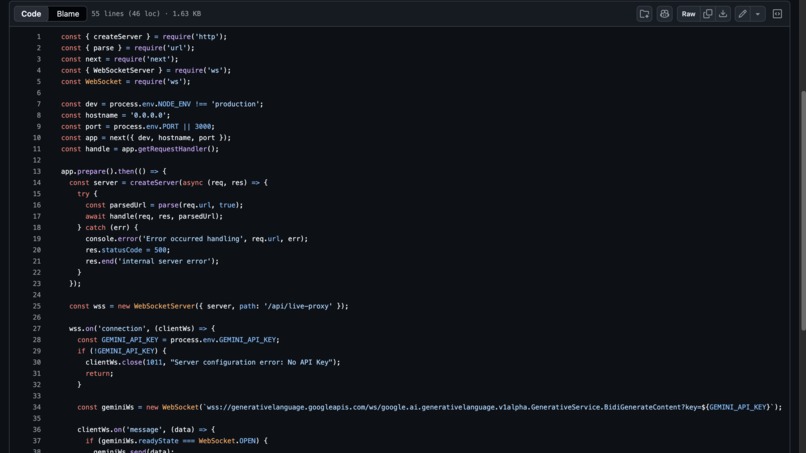Screen dimensions: 806x453
Task: Click 'GEMINI_API_KEY' constant on line 28
Action: [130, 340]
